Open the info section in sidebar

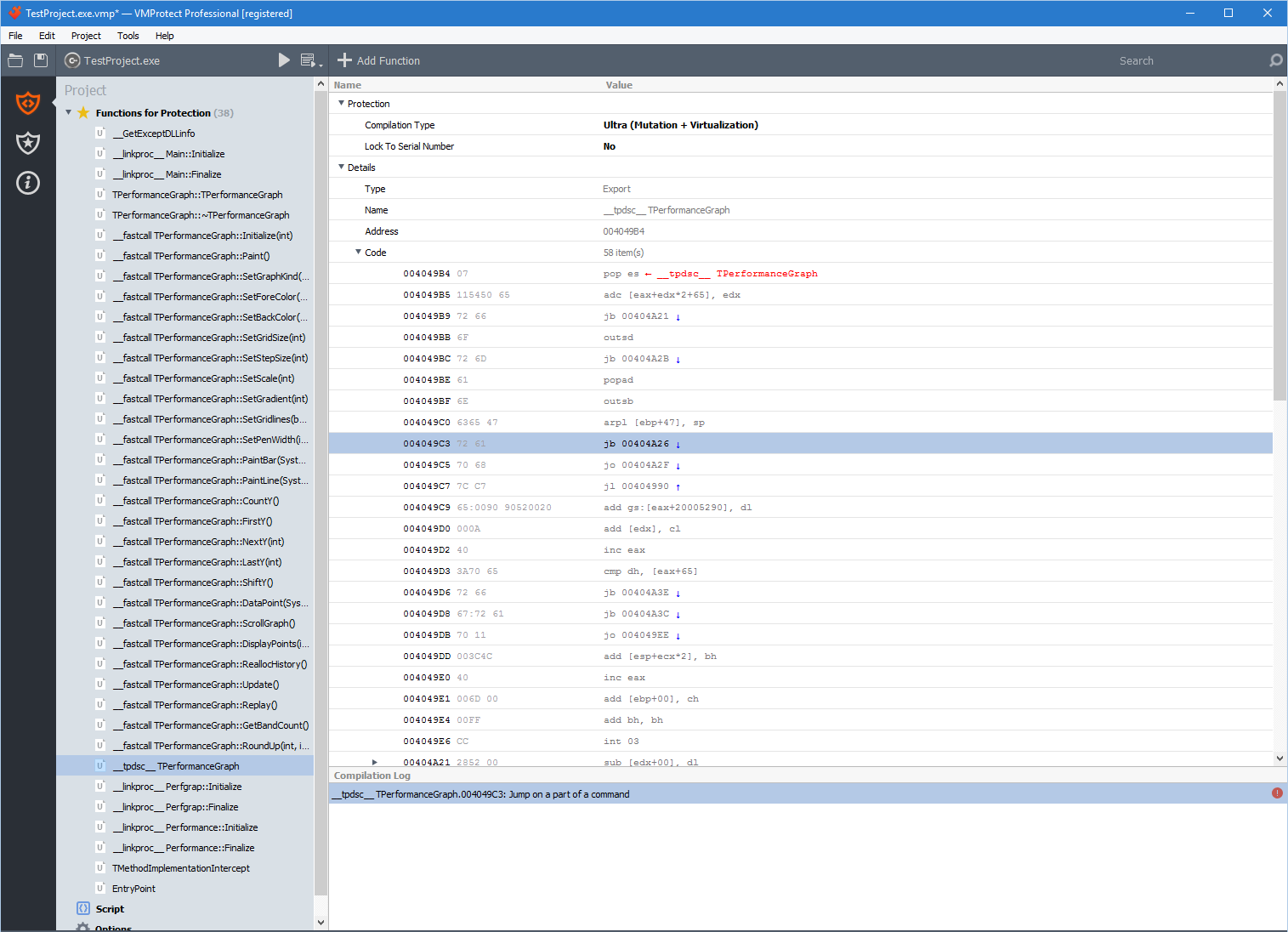28,183
